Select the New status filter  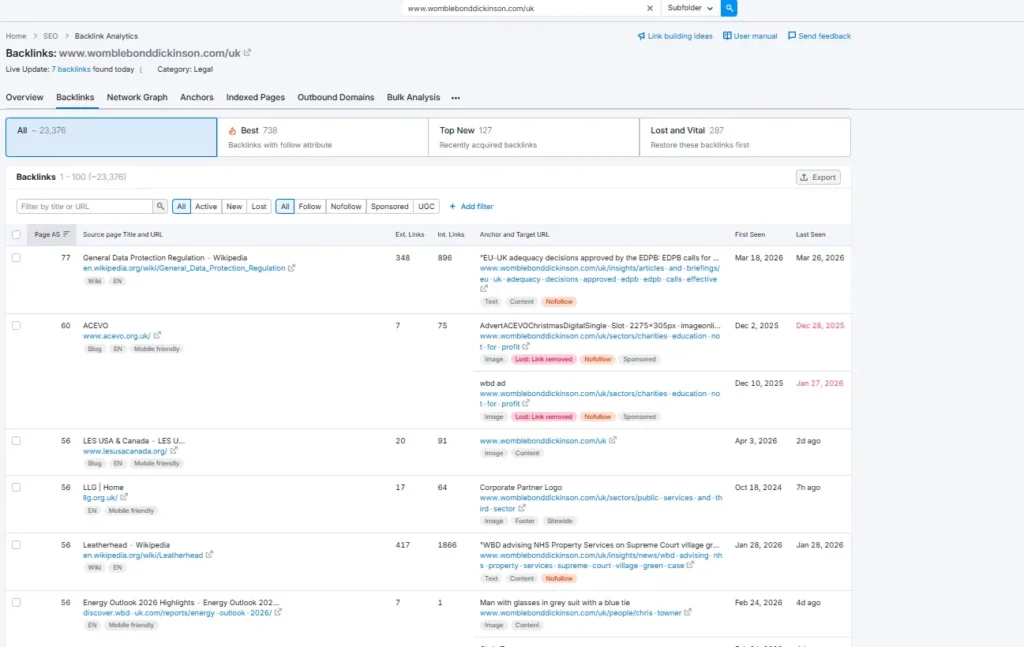click(x=234, y=206)
